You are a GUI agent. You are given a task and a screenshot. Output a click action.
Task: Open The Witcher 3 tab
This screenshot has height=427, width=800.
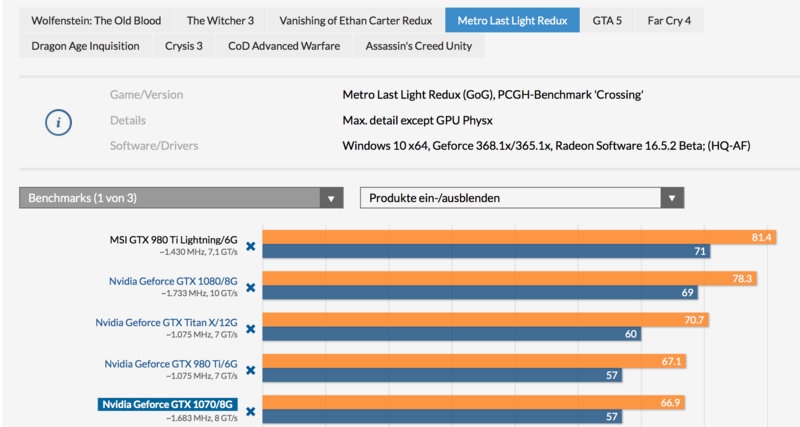pyautogui.click(x=220, y=20)
